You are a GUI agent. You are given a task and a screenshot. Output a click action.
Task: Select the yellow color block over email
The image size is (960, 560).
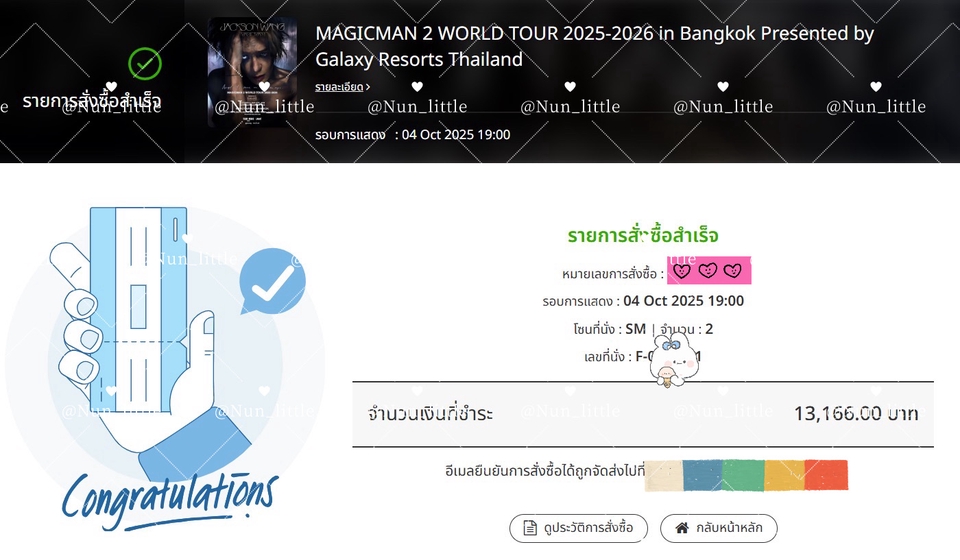coord(784,476)
